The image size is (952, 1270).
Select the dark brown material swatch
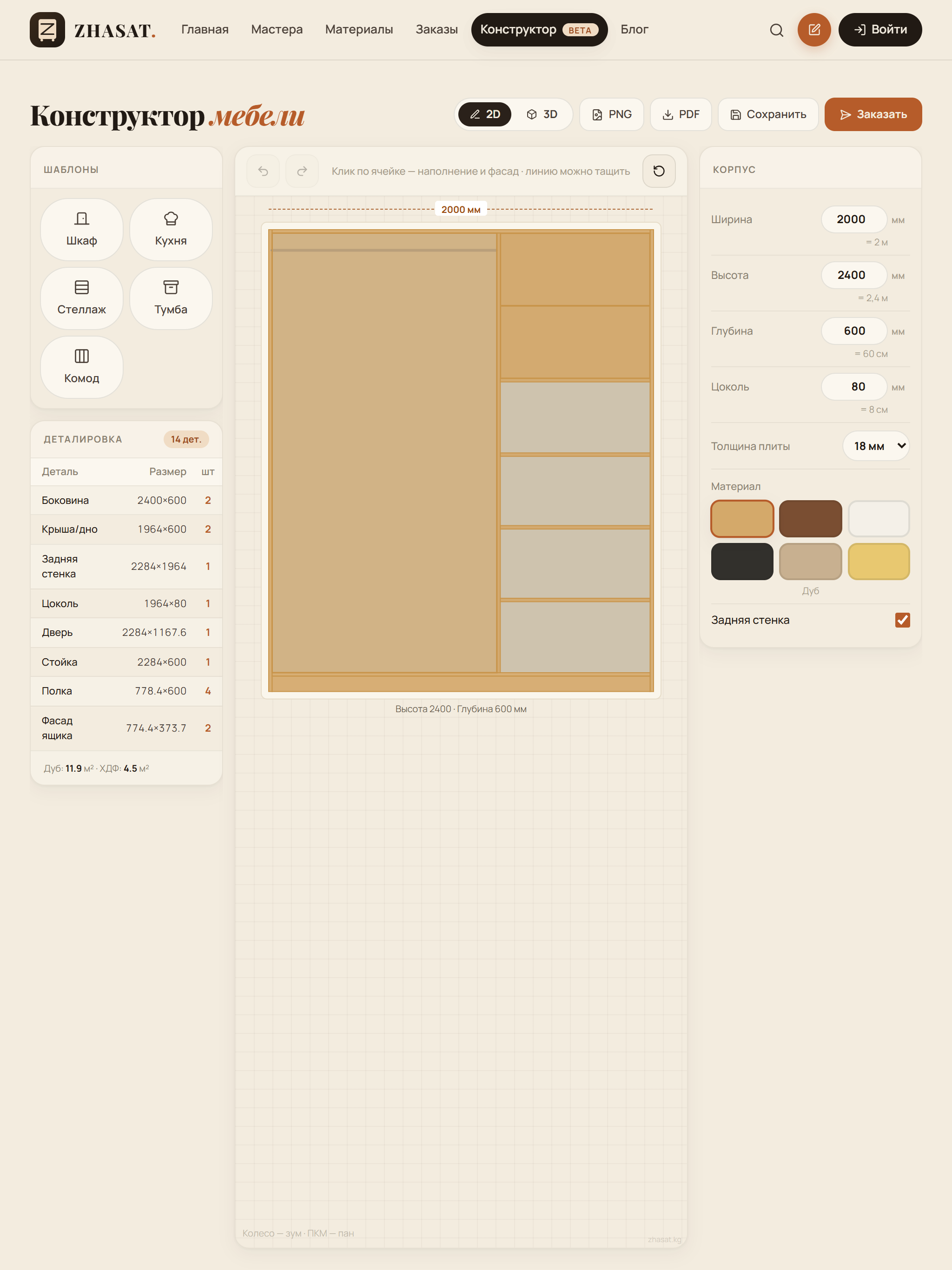click(810, 518)
